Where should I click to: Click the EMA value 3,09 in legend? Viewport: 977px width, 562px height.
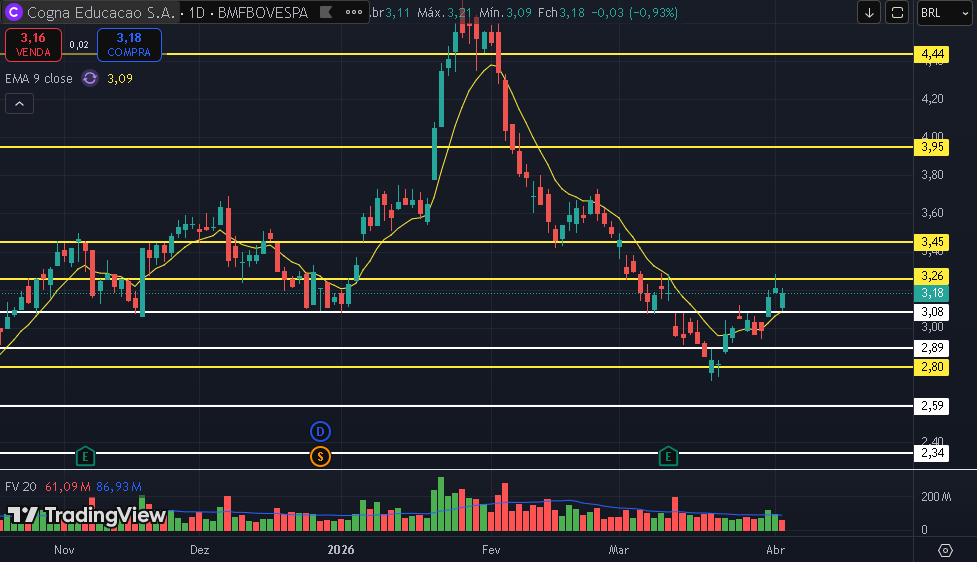[x=120, y=79]
